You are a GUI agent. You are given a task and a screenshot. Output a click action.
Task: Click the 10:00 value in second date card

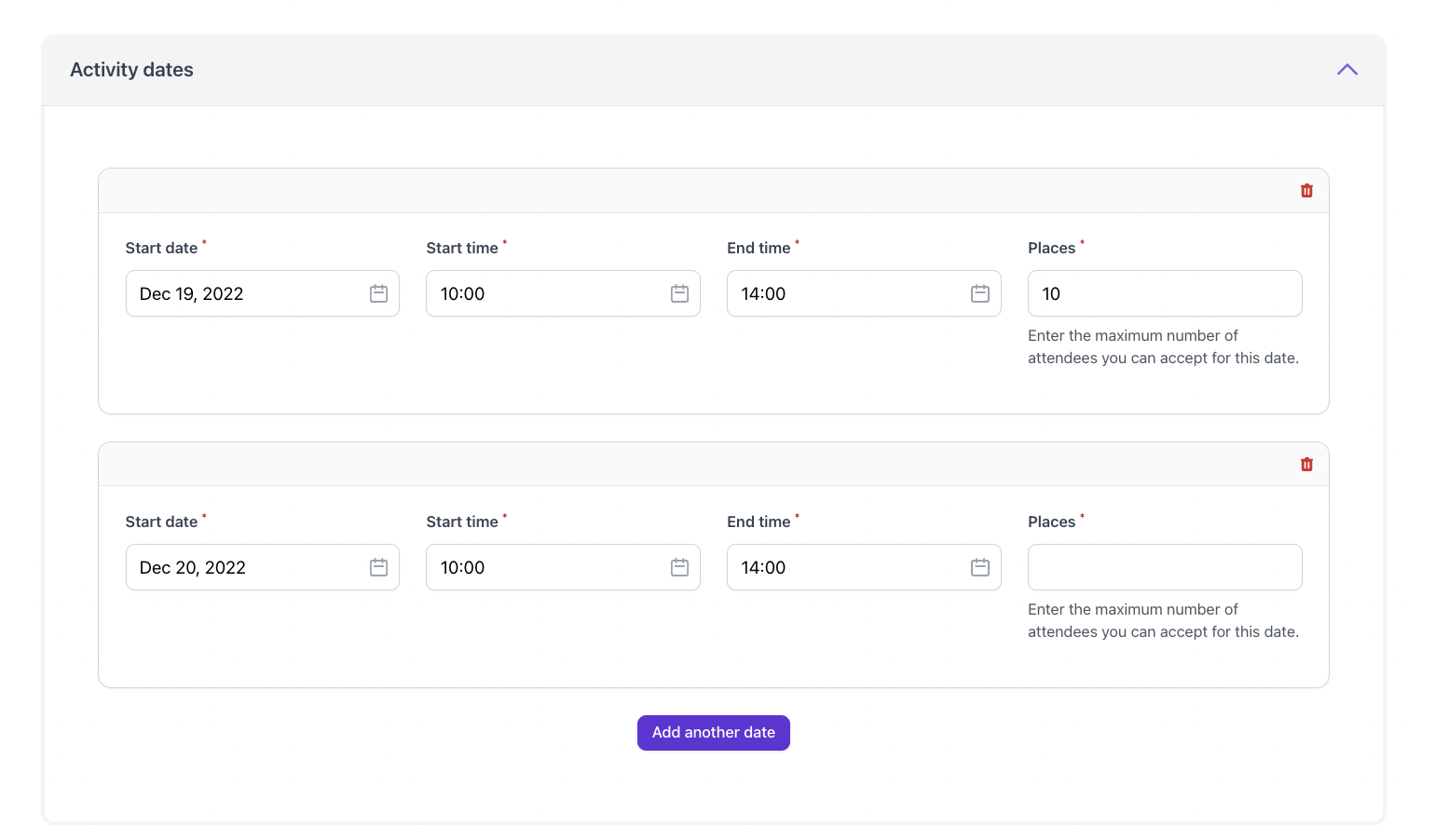pos(462,568)
